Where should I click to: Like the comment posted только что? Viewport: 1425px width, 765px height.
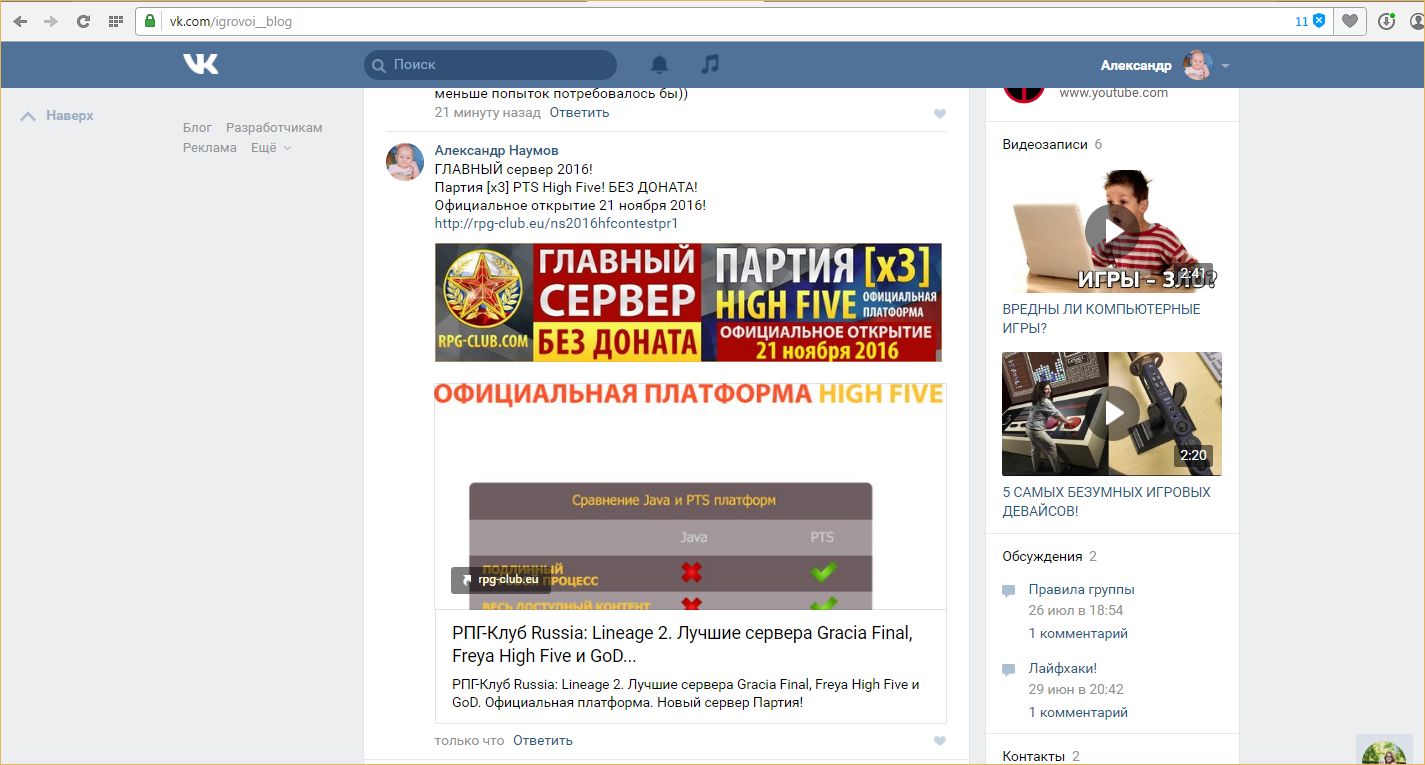tap(940, 741)
